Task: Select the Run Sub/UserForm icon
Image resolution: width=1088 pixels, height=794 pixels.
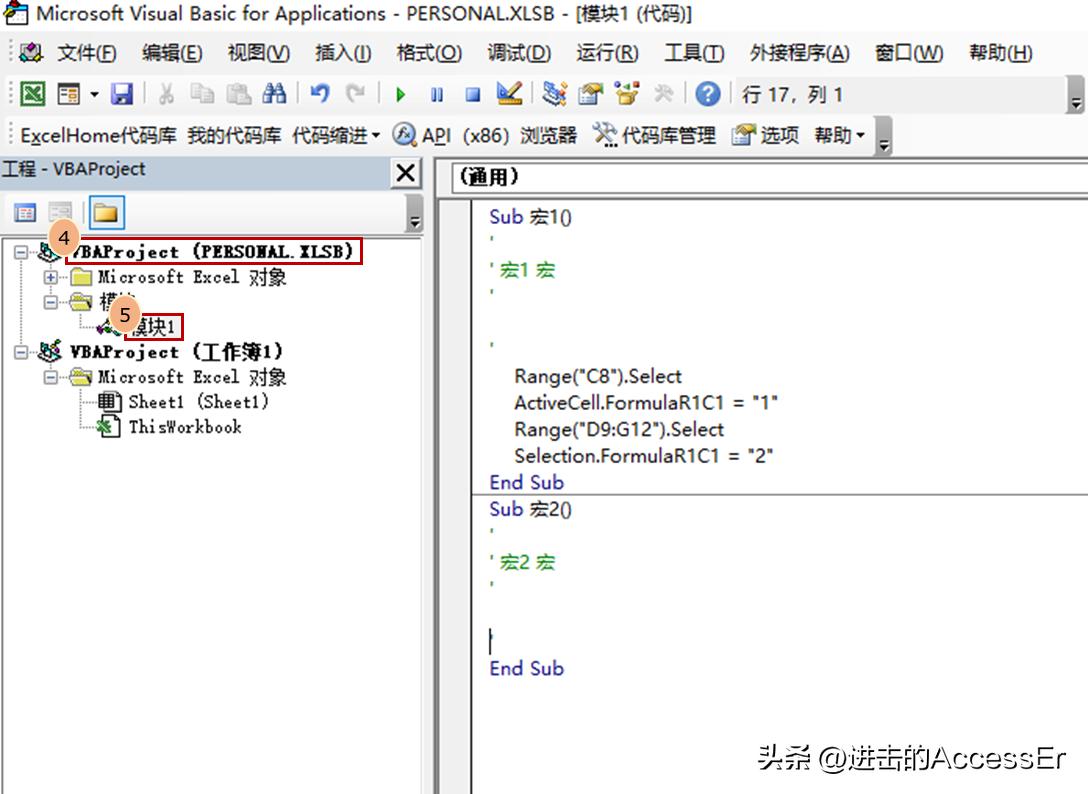Action: coord(400,93)
